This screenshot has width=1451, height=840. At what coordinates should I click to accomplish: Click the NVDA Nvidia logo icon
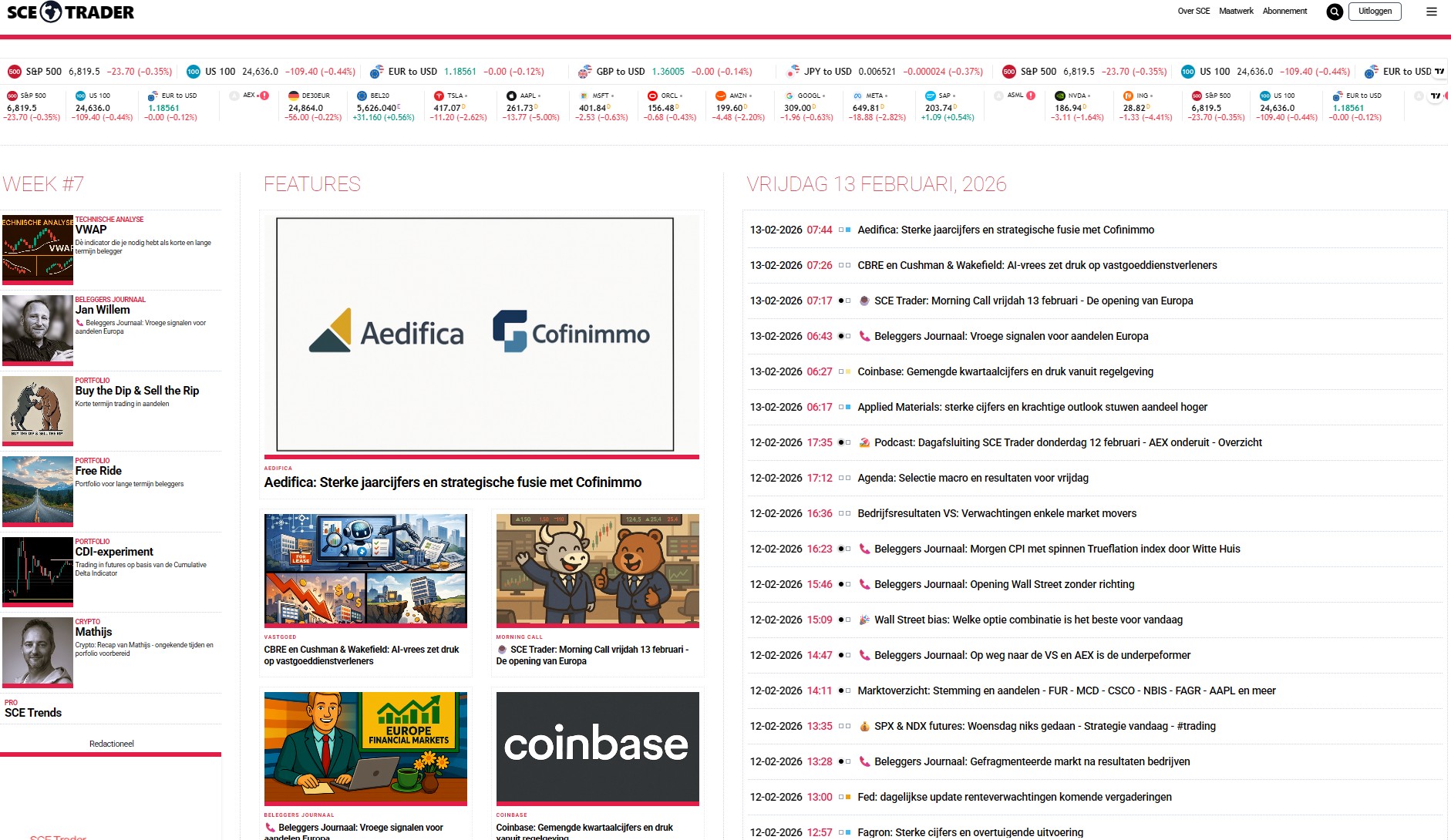1060,96
